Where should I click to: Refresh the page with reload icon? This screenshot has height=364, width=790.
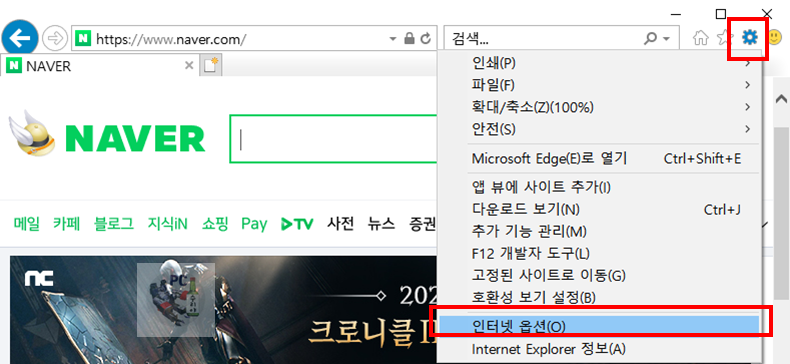pos(426,38)
